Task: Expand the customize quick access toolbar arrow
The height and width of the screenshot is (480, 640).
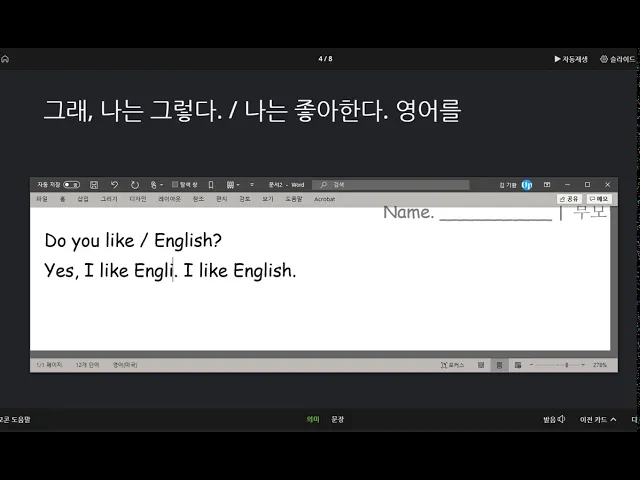Action: (x=252, y=185)
